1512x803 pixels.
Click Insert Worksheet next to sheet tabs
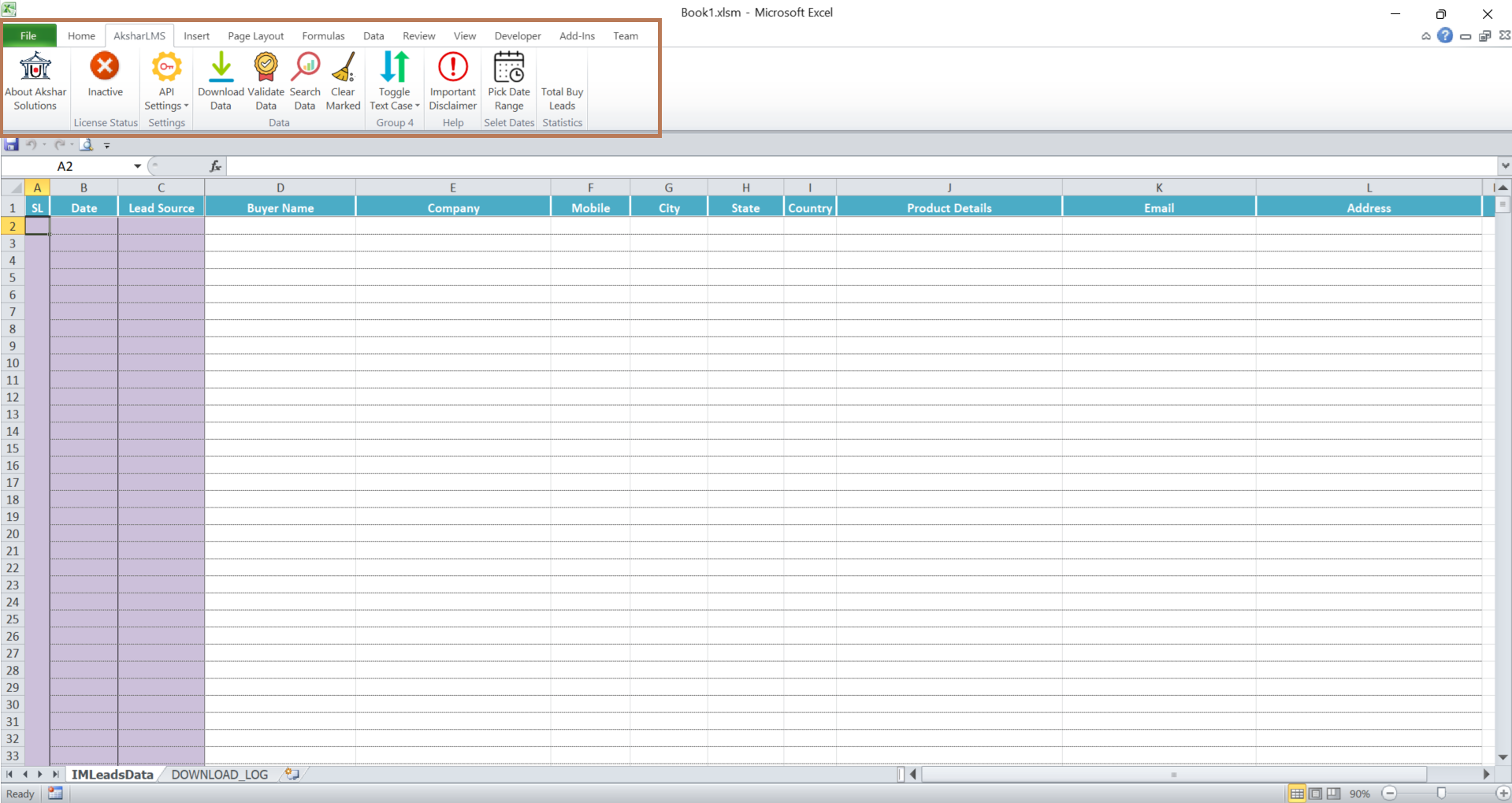291,775
